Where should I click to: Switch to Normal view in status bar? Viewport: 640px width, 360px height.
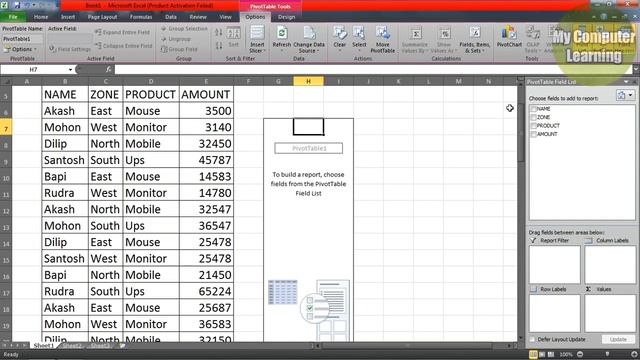coord(533,354)
